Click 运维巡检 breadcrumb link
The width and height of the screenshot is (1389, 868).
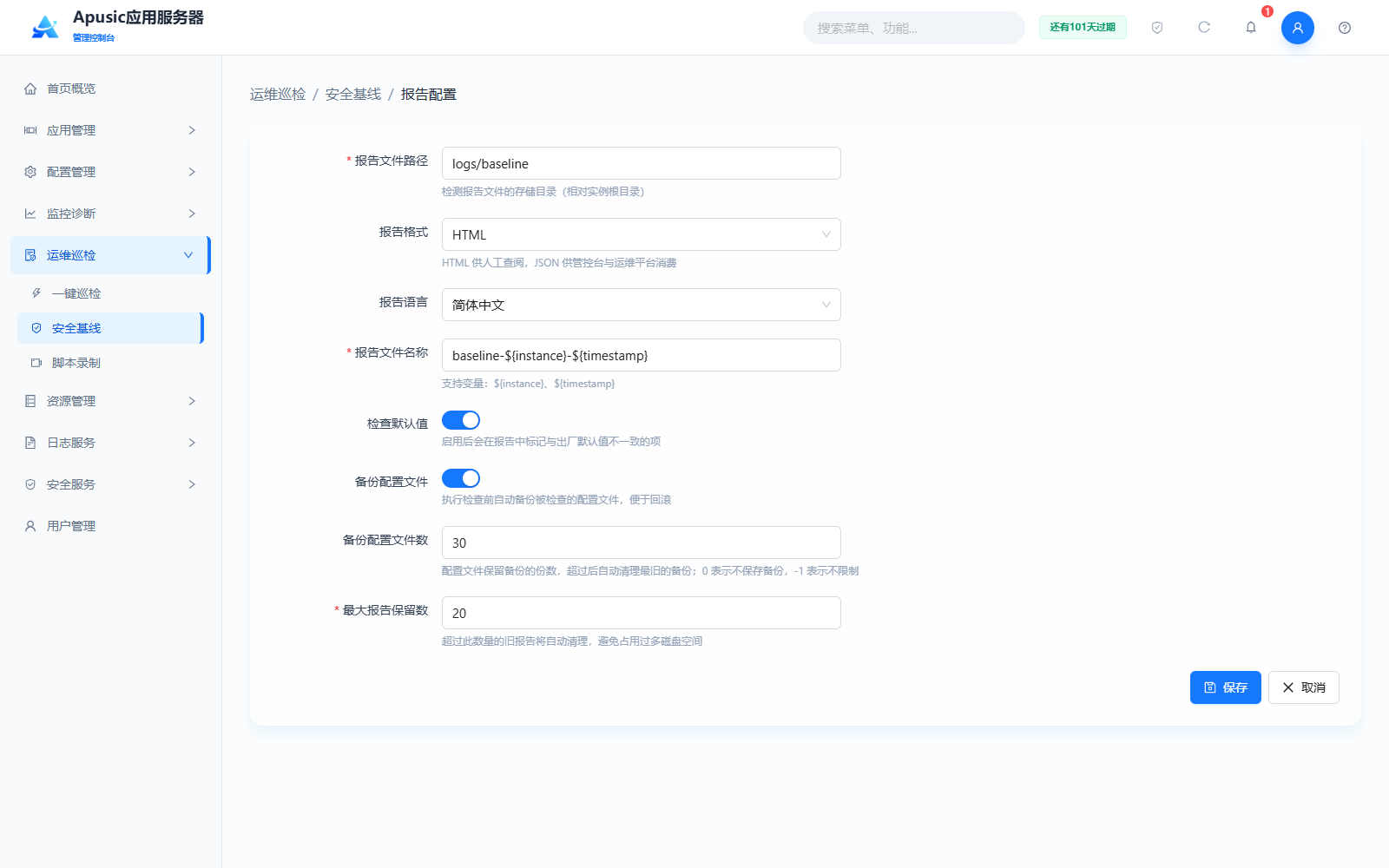point(278,94)
